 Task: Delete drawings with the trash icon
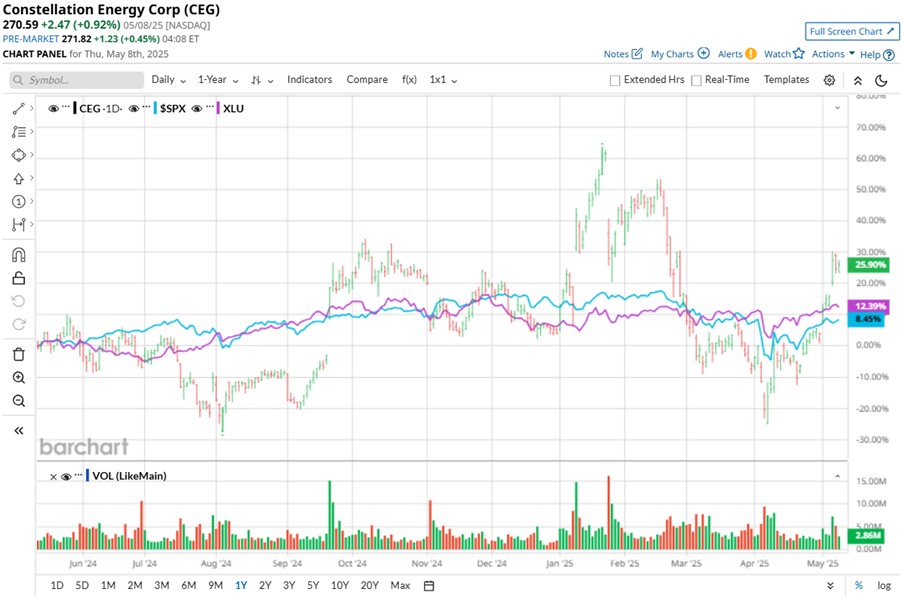[x=18, y=354]
